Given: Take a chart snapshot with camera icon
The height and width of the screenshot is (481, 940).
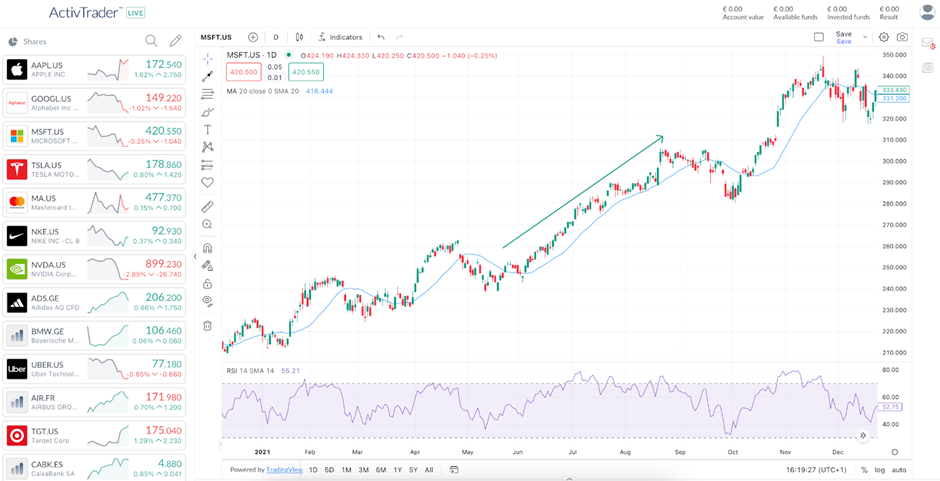Looking at the screenshot, I should pyautogui.click(x=902, y=37).
